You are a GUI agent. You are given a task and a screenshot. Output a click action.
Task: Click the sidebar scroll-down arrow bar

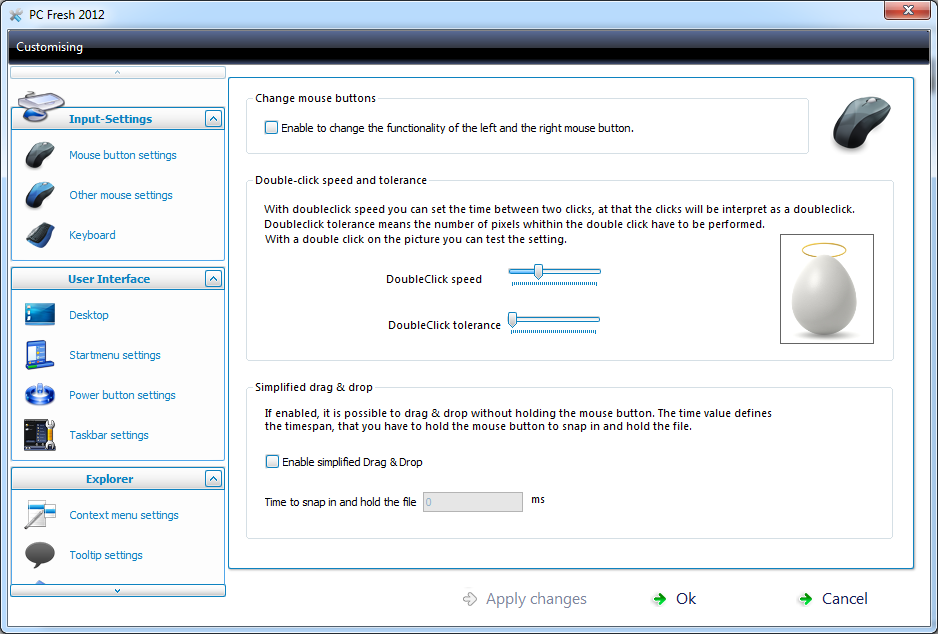tap(118, 590)
